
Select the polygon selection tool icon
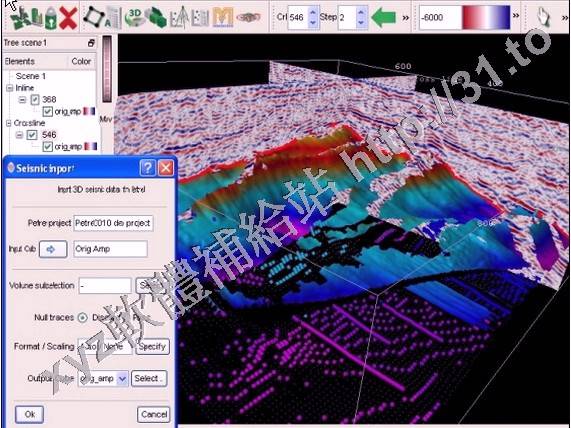[x=94, y=16]
